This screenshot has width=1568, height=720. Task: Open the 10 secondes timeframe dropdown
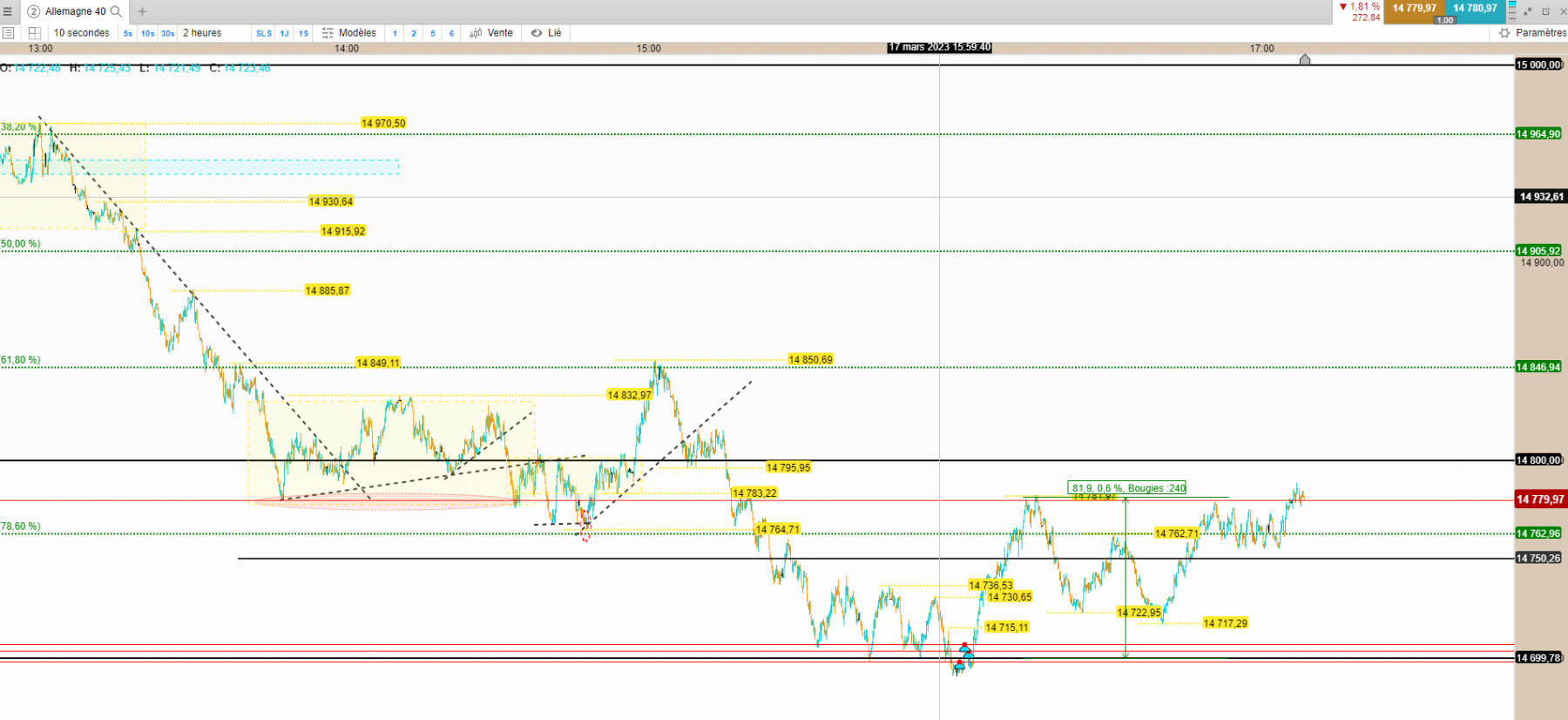pyautogui.click(x=82, y=33)
